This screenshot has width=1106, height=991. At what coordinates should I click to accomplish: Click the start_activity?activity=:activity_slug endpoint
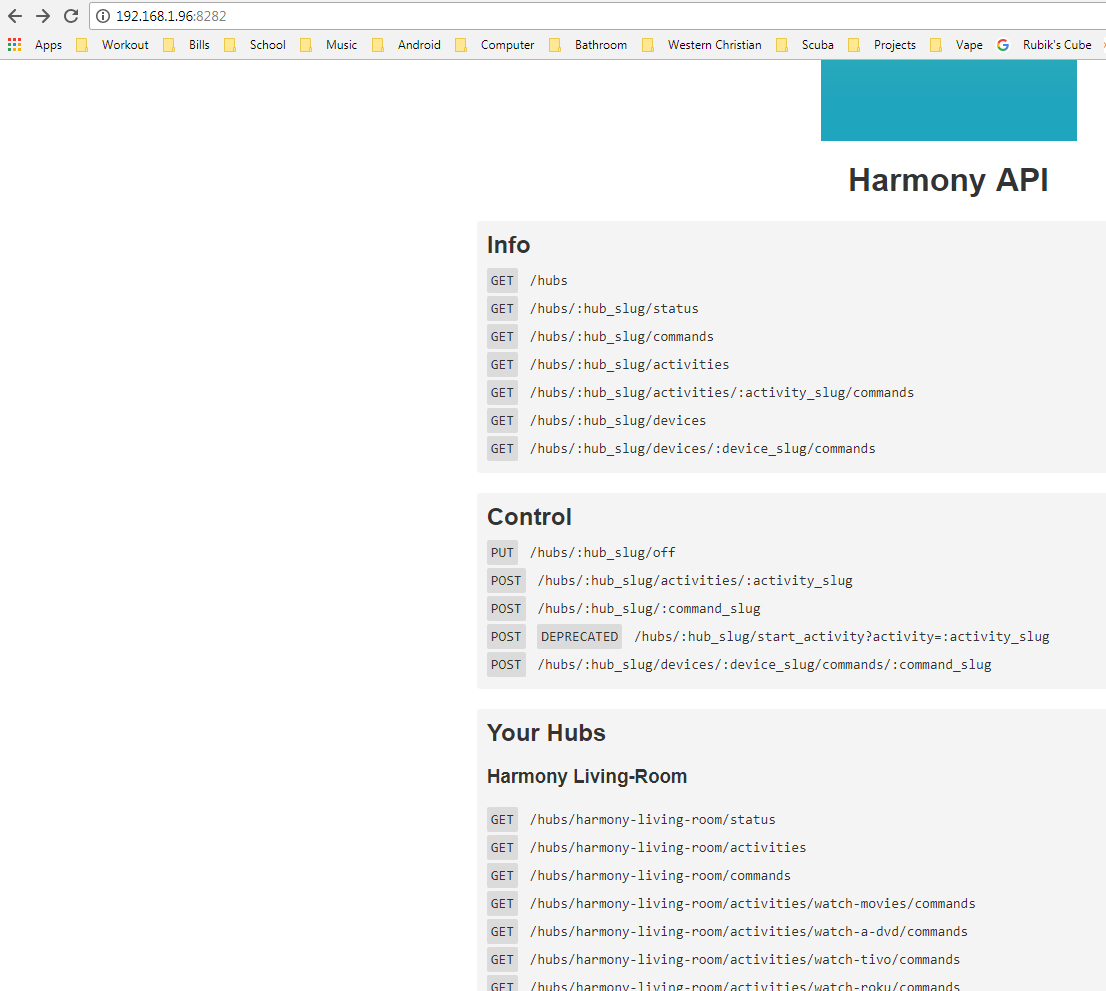point(842,637)
